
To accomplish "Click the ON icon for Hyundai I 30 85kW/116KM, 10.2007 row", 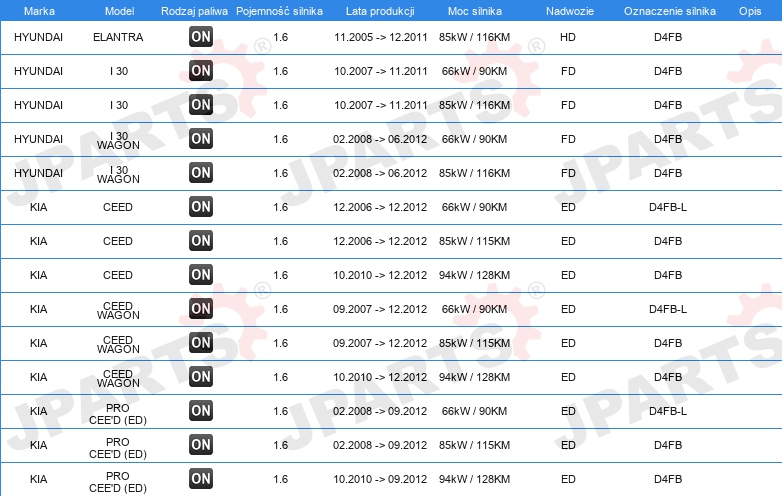I will tap(201, 105).
